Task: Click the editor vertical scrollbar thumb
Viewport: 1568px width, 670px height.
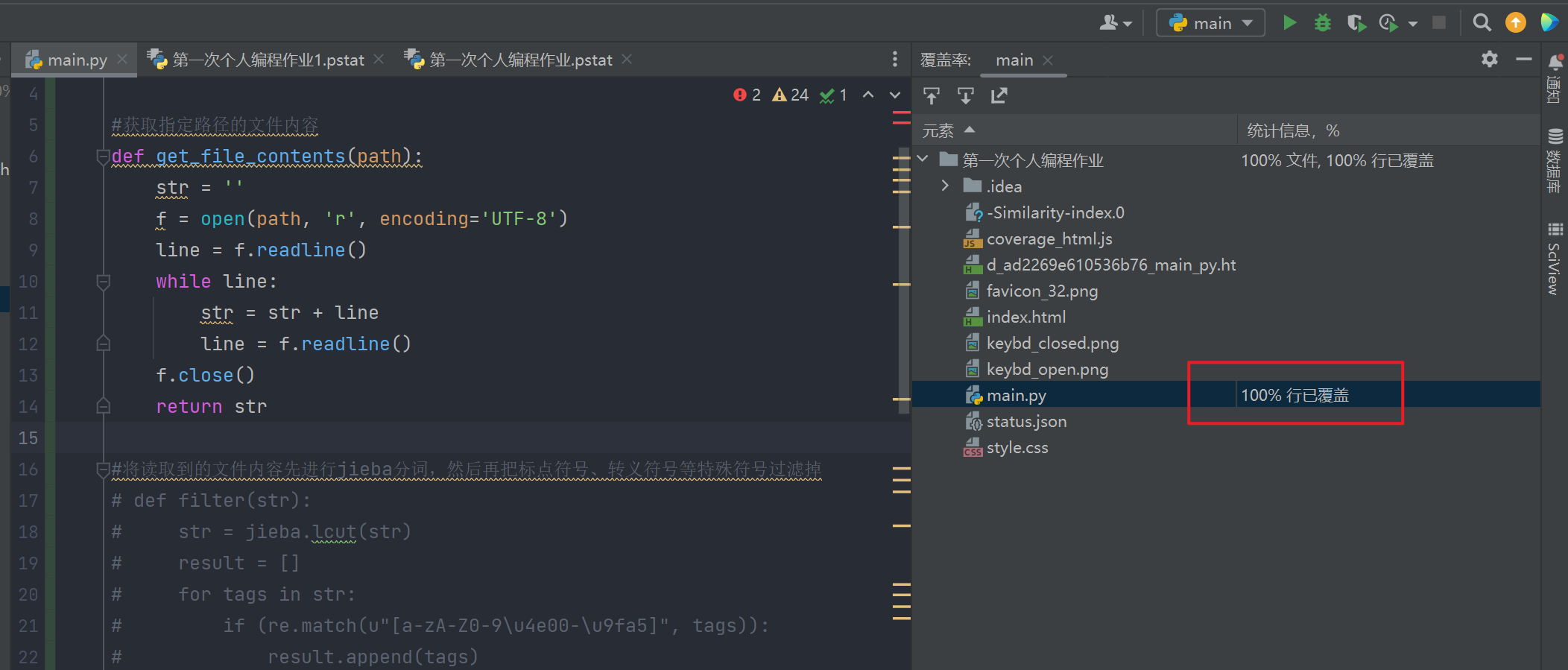Action: pyautogui.click(x=904, y=282)
